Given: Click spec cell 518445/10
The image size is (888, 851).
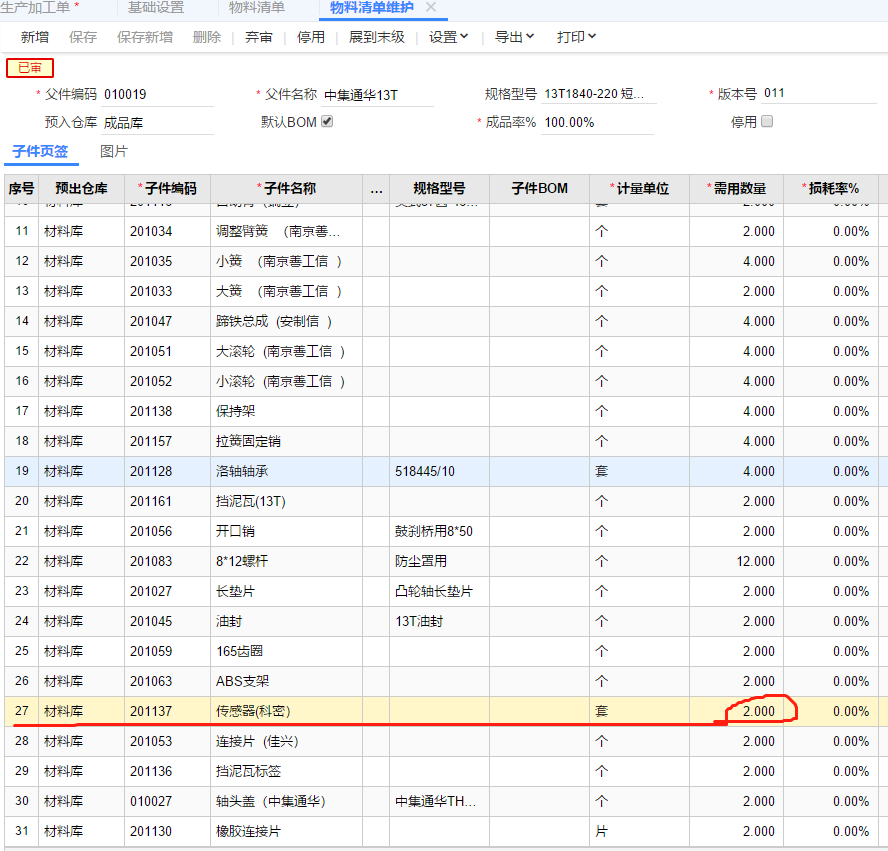Looking at the screenshot, I should [x=439, y=472].
